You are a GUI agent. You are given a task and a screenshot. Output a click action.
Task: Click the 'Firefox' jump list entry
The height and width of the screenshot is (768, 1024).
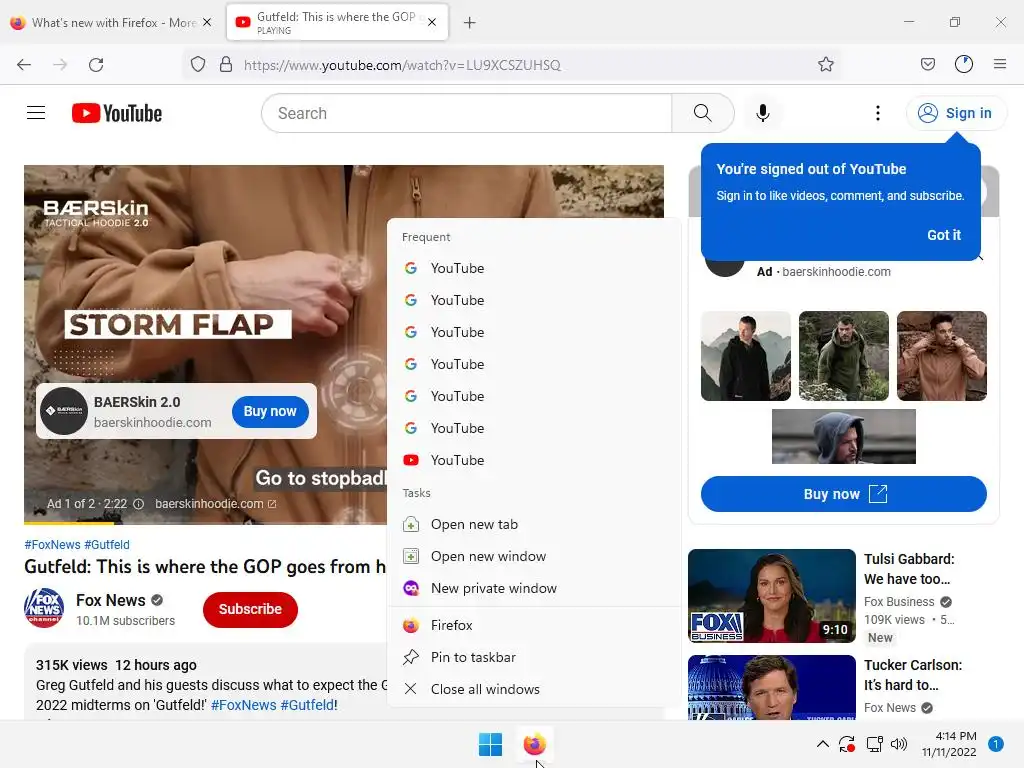534,626
